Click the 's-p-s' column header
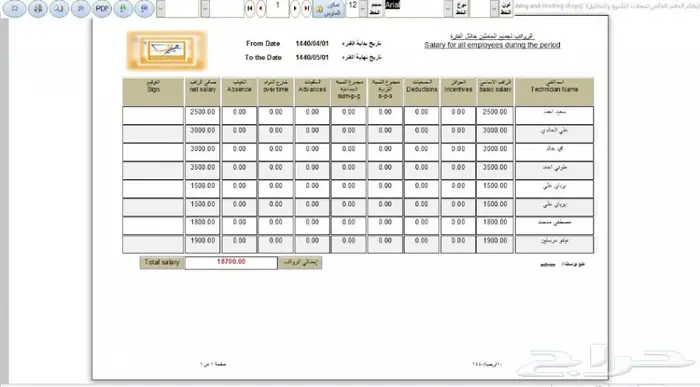The width and height of the screenshot is (700, 387). (385, 92)
